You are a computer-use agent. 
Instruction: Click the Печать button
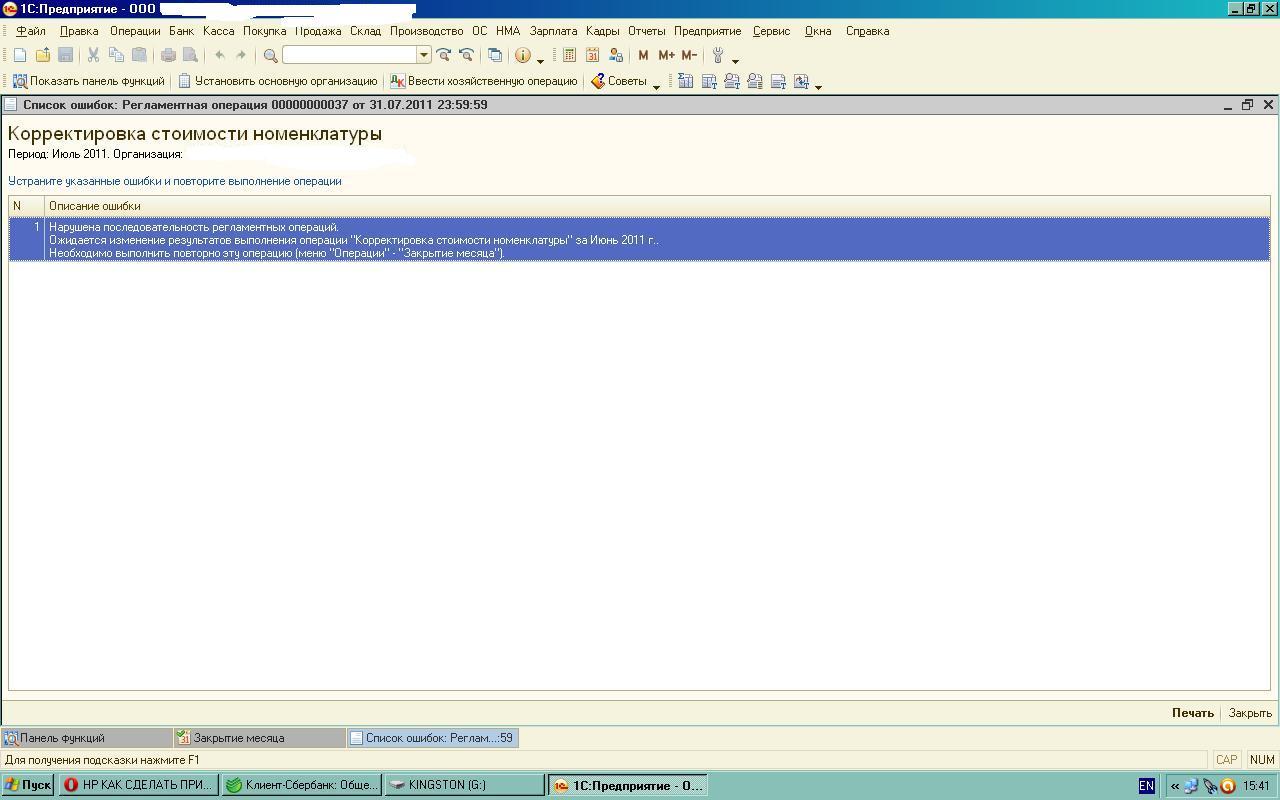click(1192, 713)
